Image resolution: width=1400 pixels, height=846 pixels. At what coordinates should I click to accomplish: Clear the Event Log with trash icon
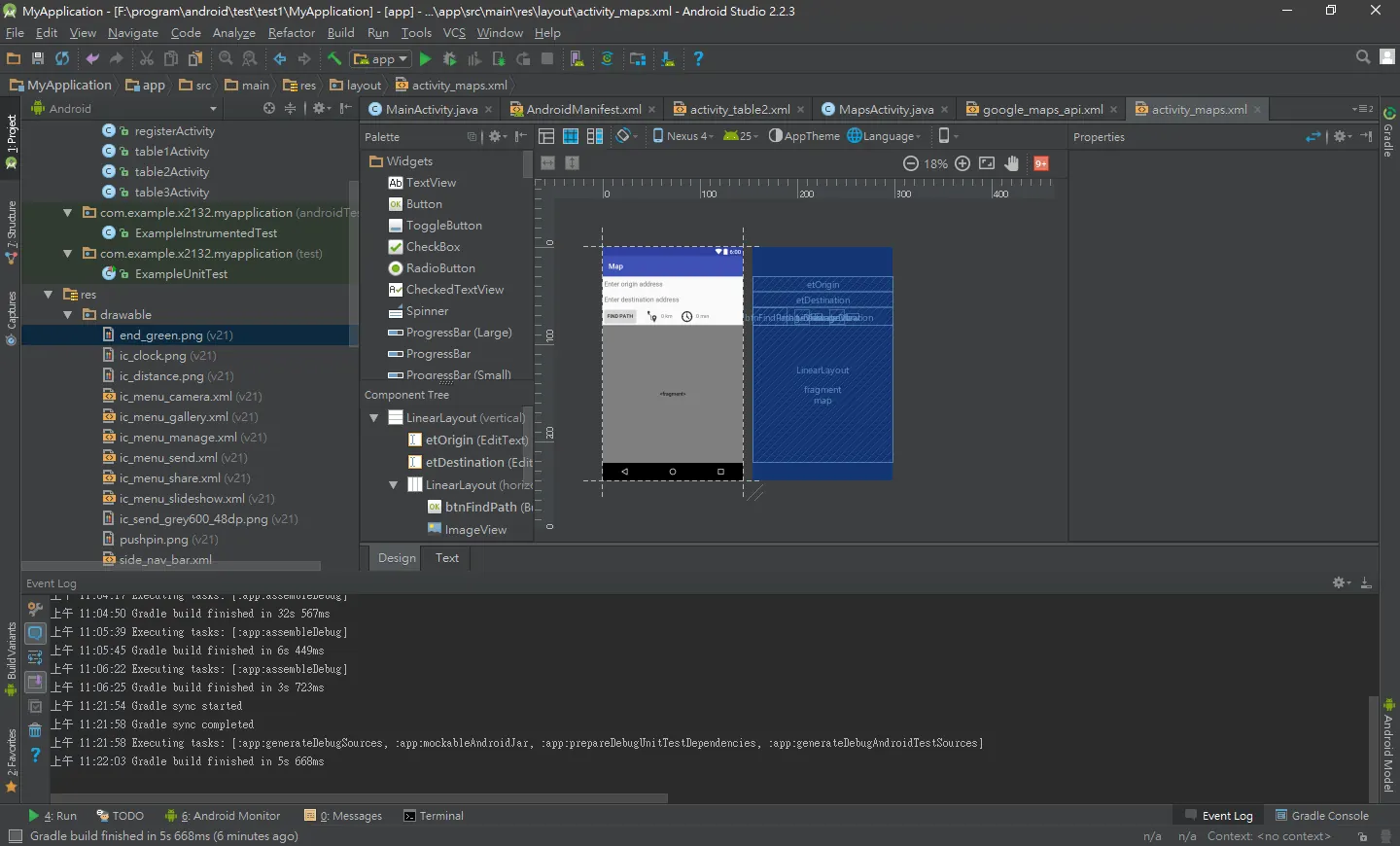[35, 730]
